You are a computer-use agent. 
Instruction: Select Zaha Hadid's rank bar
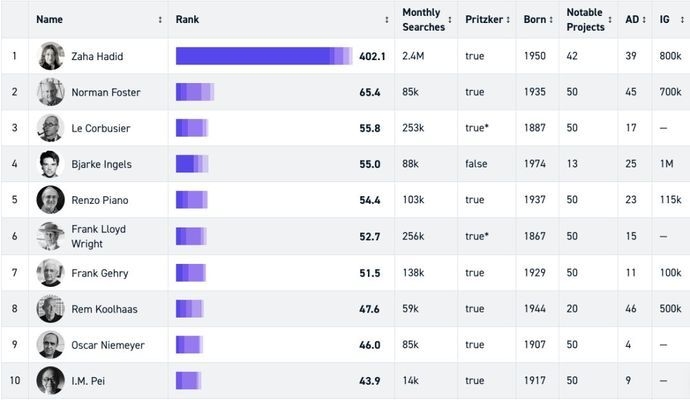click(264, 56)
